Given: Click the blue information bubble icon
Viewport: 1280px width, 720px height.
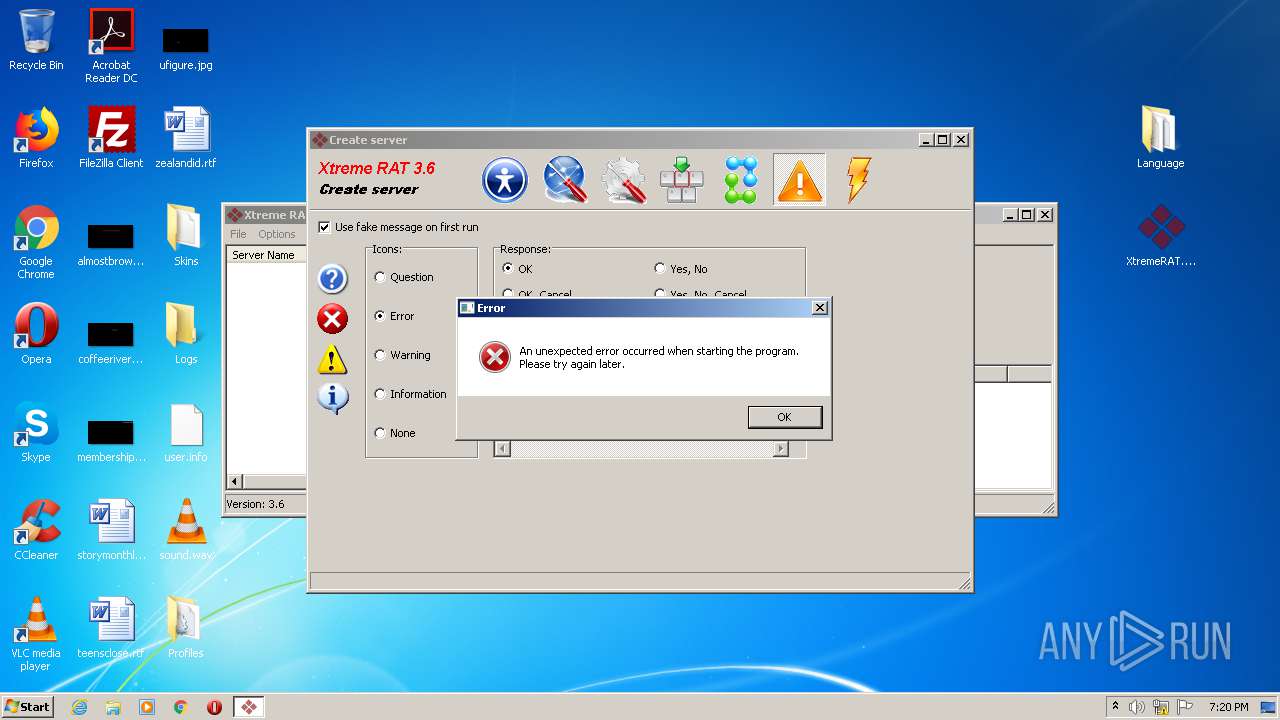Looking at the screenshot, I should (x=332, y=398).
